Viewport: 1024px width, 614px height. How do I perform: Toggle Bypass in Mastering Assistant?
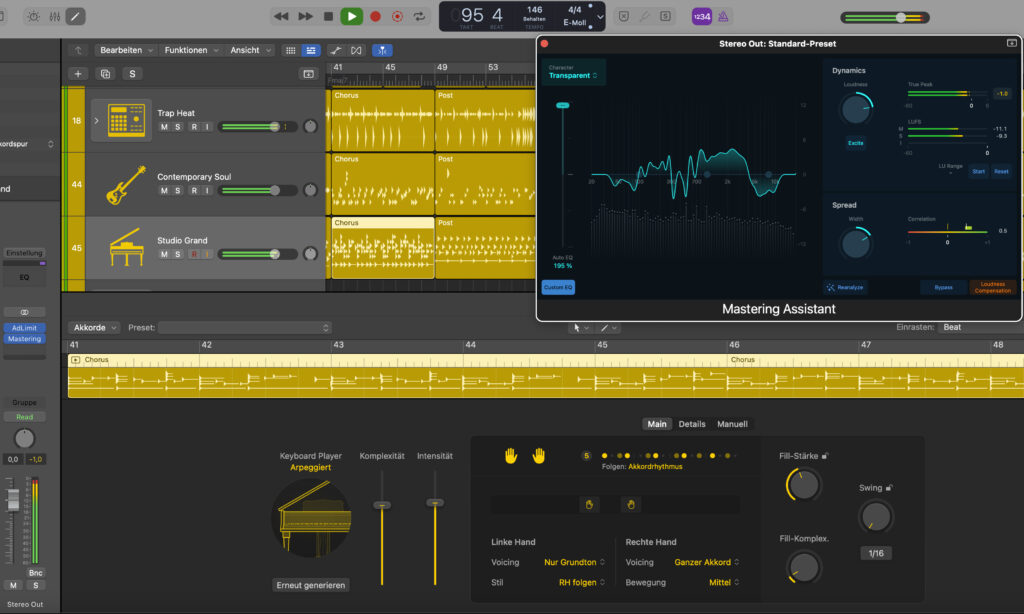click(943, 287)
